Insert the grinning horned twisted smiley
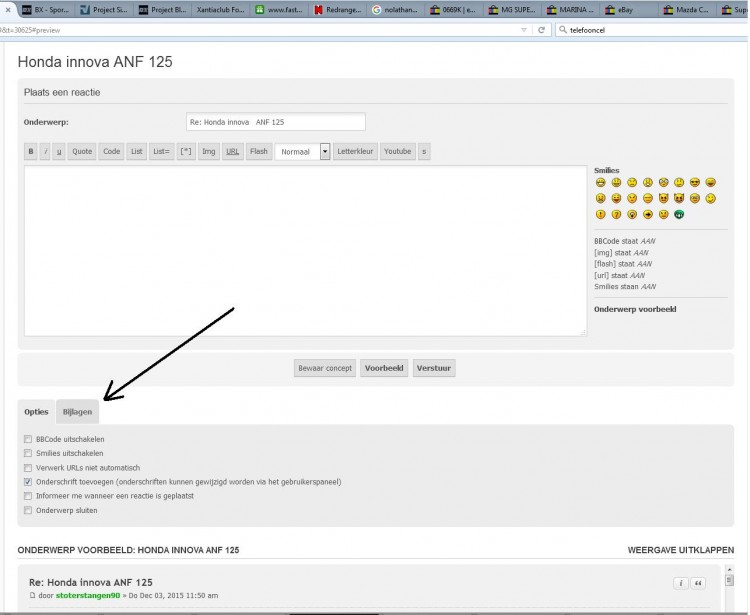Image resolution: width=750 pixels, height=615 pixels. (679, 198)
